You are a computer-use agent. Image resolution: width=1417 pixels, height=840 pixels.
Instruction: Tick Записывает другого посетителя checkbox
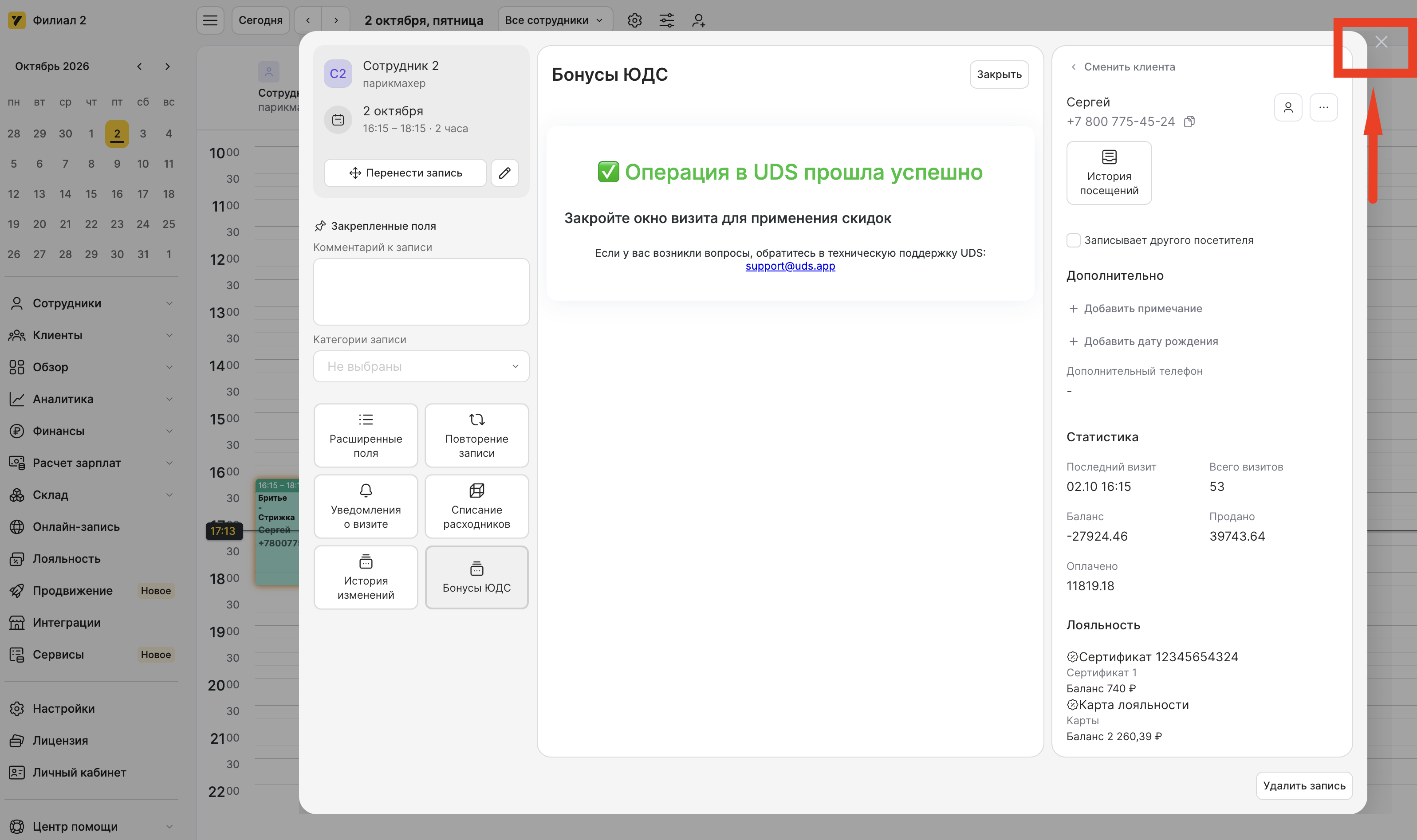click(1073, 240)
